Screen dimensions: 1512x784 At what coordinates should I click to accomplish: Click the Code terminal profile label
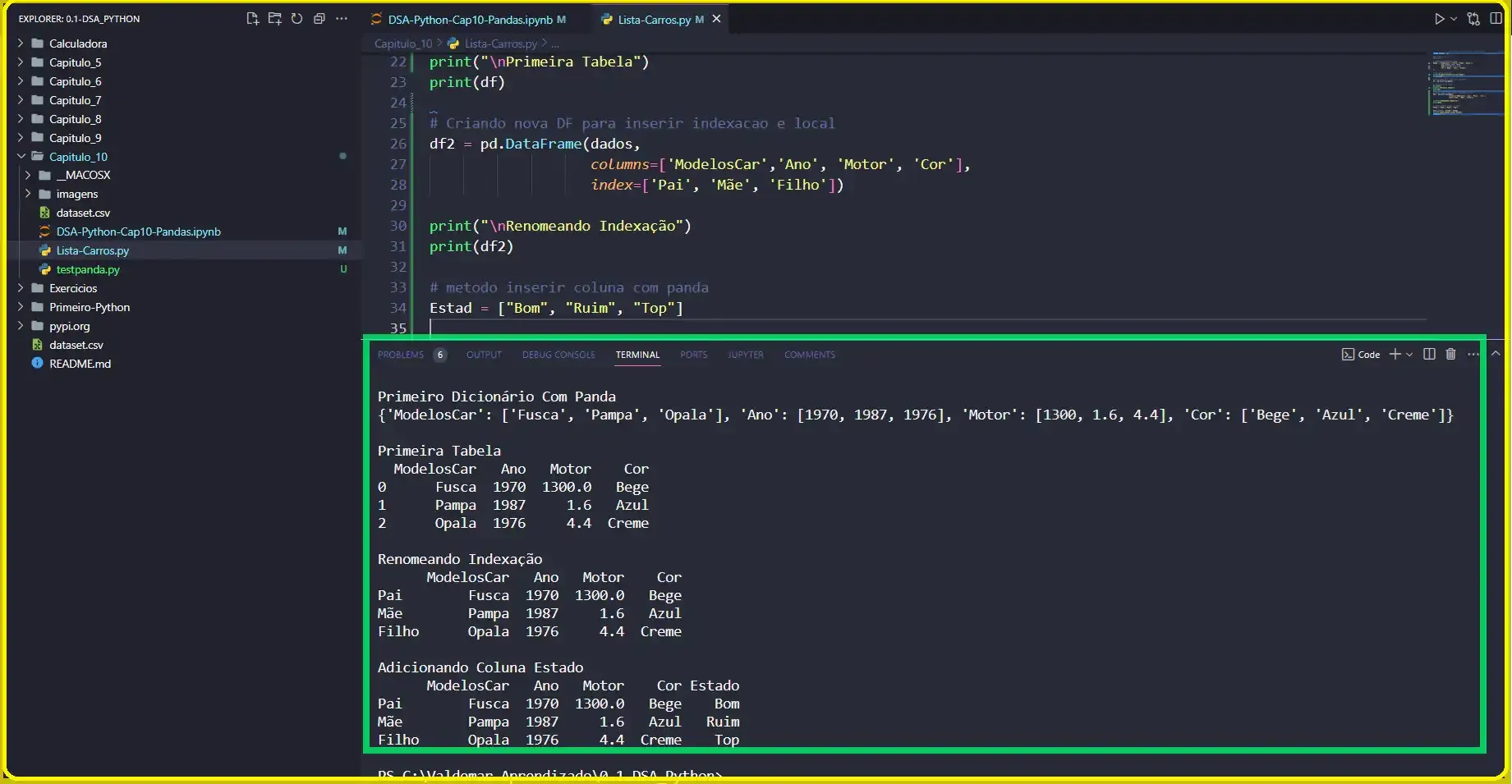[1361, 355]
